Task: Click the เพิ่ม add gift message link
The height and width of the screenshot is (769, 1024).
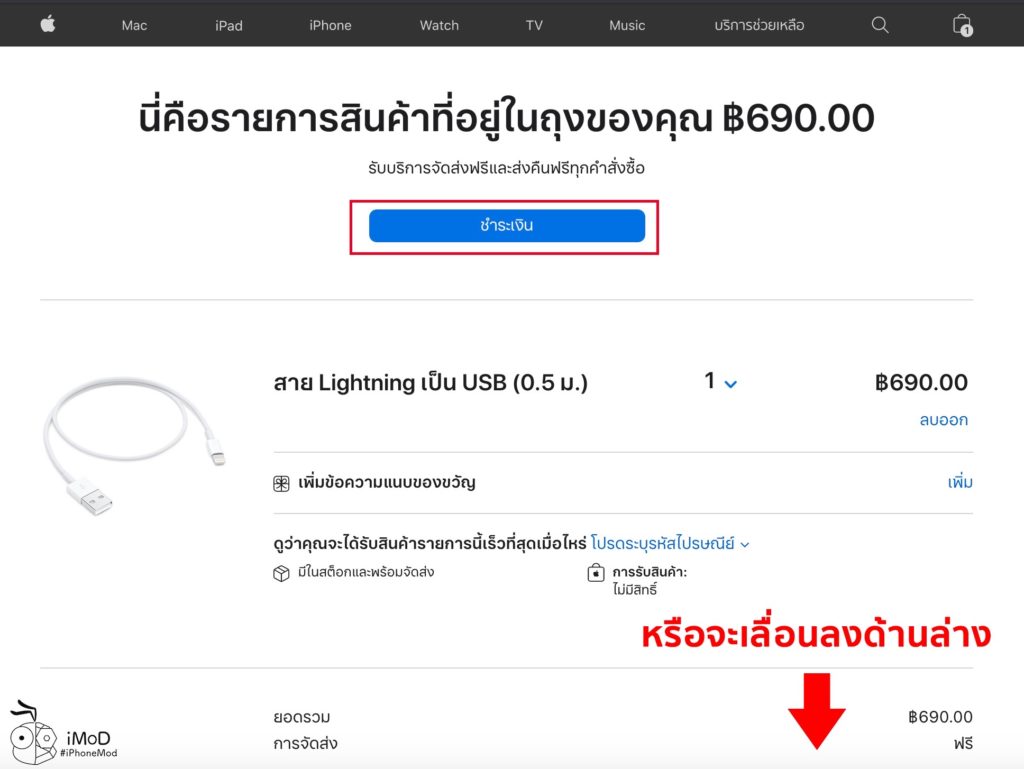Action: pyautogui.click(x=960, y=482)
